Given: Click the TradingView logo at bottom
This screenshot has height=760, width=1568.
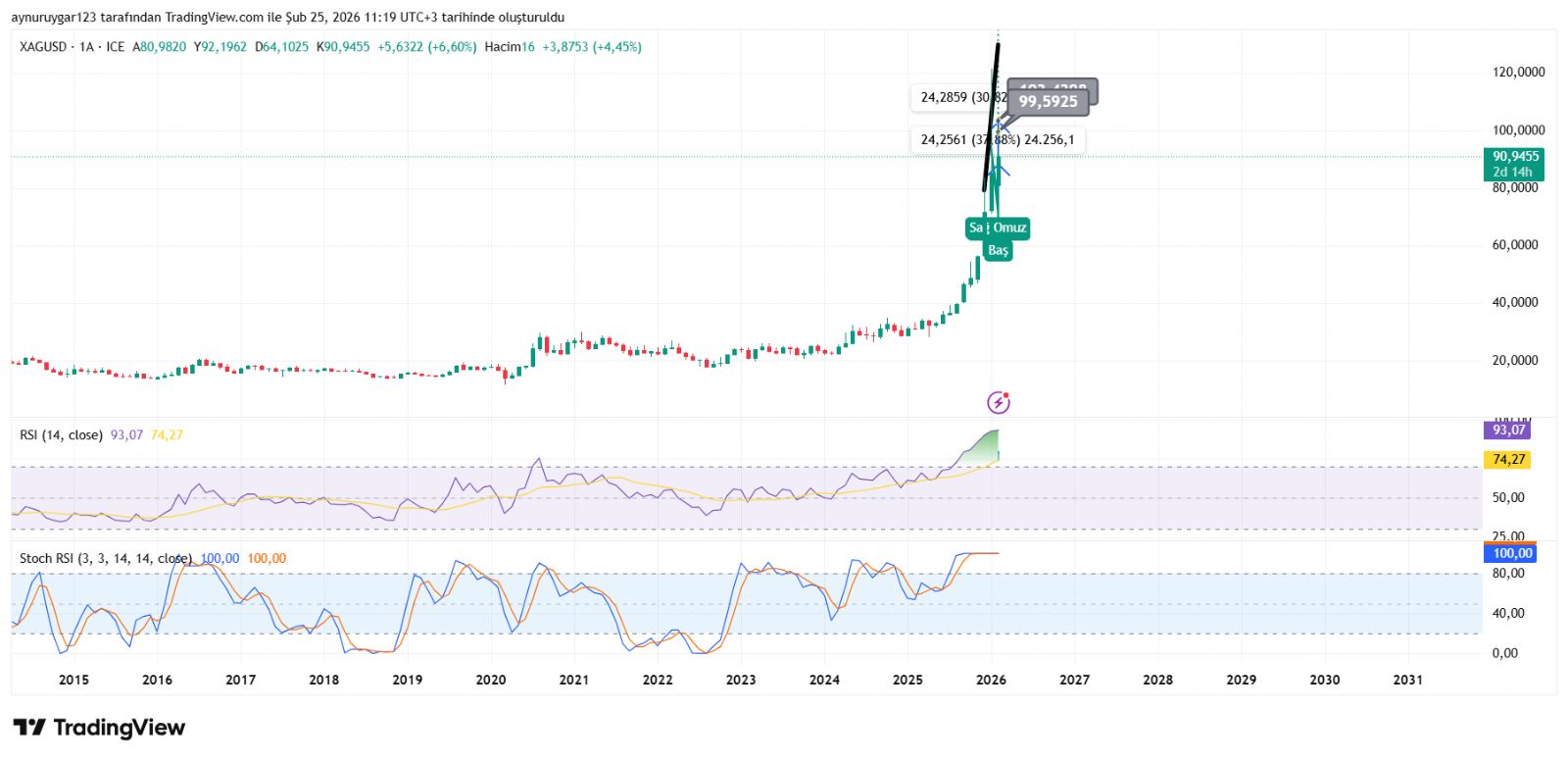Looking at the screenshot, I should pos(99,728).
